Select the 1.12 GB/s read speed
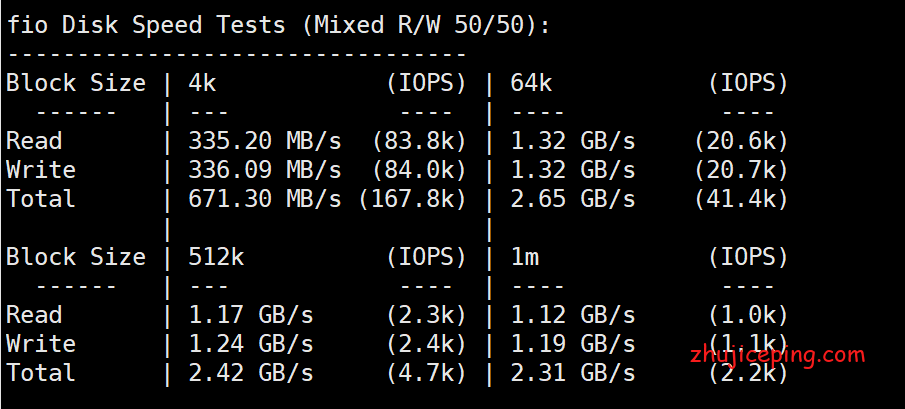 [x=573, y=315]
